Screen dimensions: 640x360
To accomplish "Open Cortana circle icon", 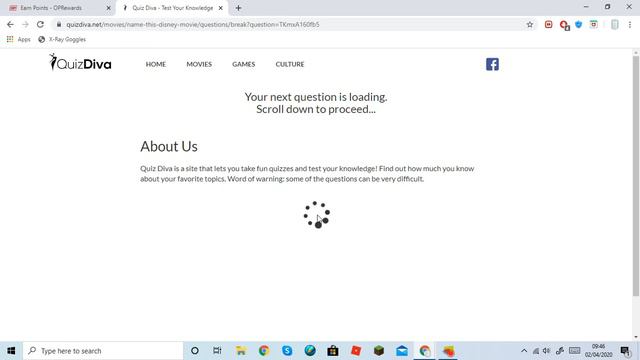I will [195, 351].
